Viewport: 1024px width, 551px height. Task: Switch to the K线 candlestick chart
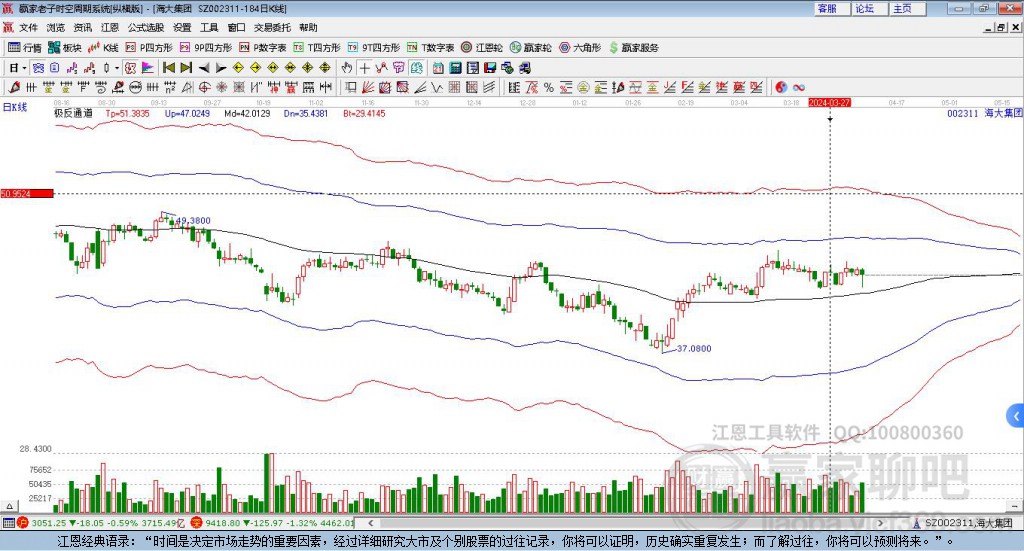(103, 48)
